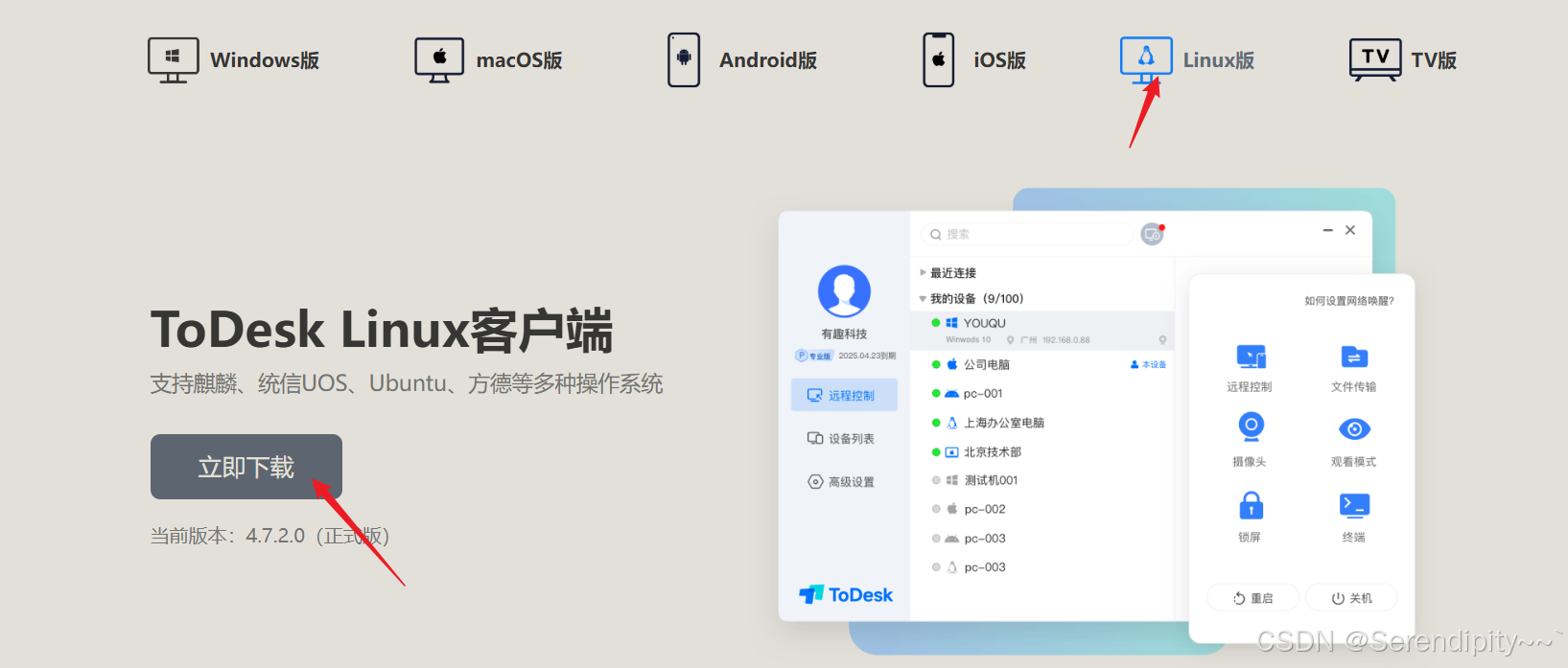Click the 观看模式 eye icon
Viewport: 1568px width, 668px height.
click(1354, 429)
